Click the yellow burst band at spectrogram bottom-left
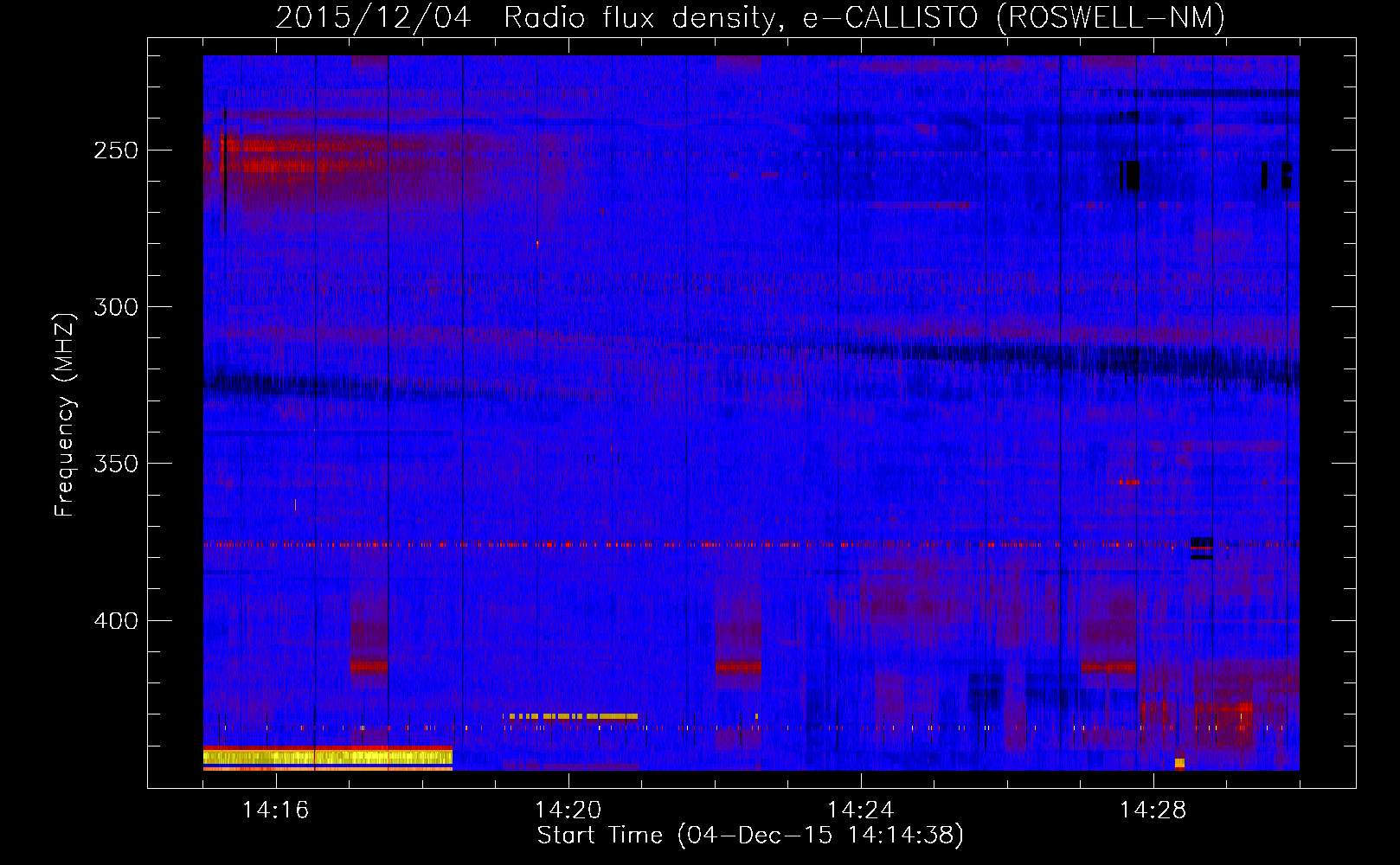 coord(328,758)
